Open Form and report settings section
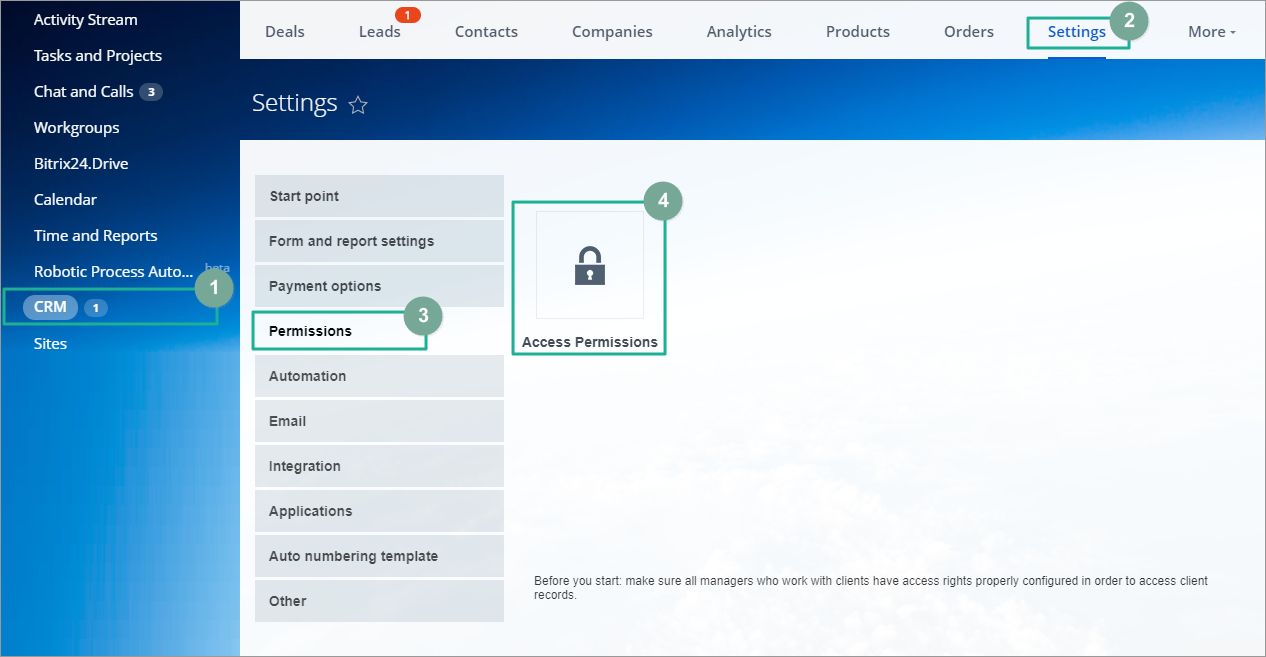 coord(379,241)
